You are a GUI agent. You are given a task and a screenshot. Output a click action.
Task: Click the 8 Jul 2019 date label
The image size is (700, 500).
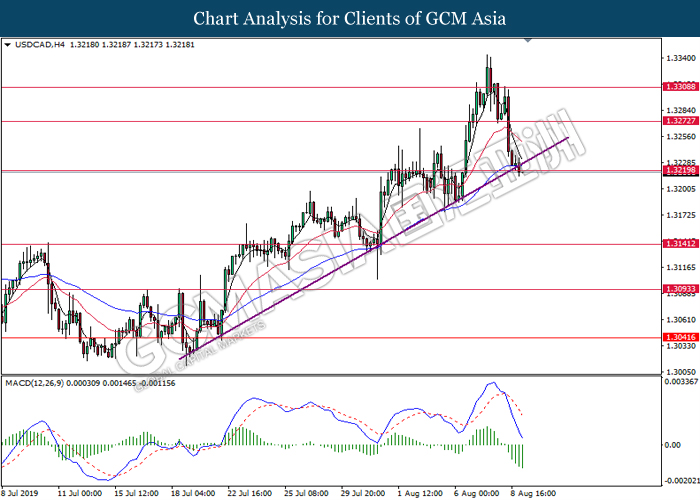(22, 493)
